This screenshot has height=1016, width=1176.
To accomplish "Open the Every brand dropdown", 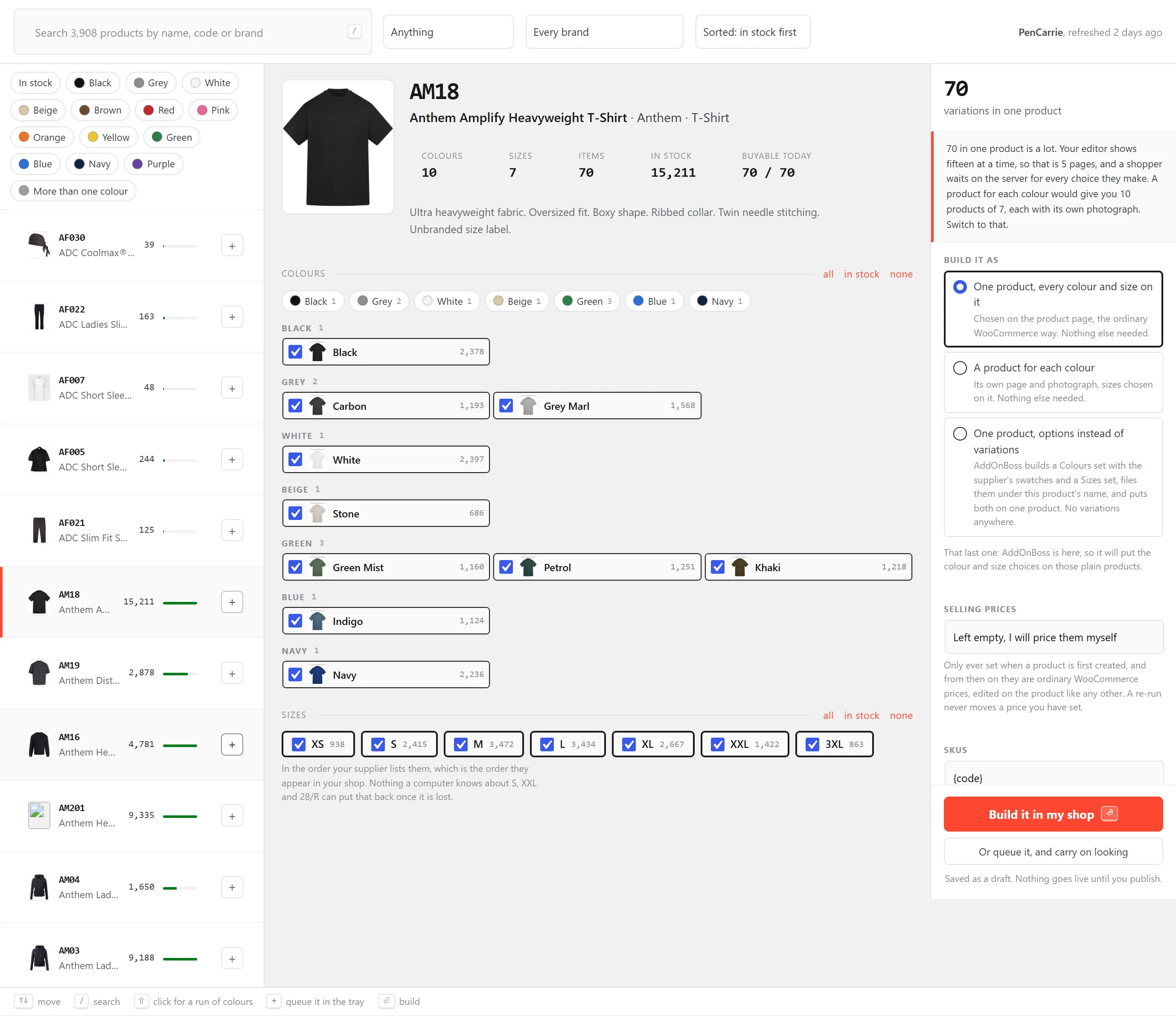I will (x=604, y=32).
